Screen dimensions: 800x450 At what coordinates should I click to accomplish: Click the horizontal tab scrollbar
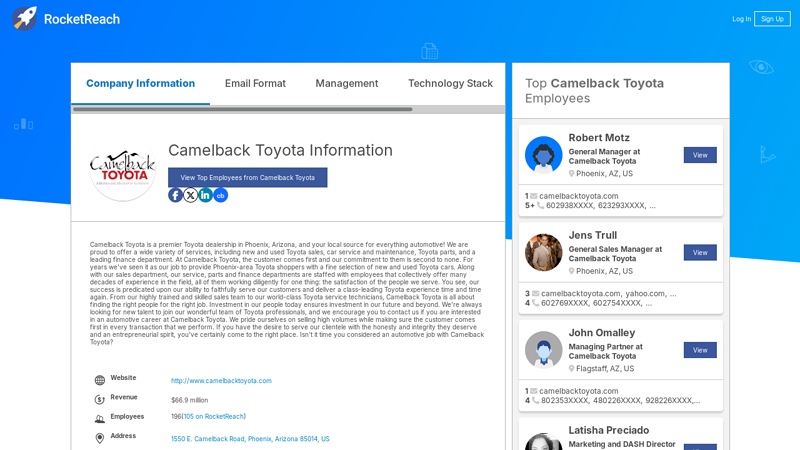point(242,109)
